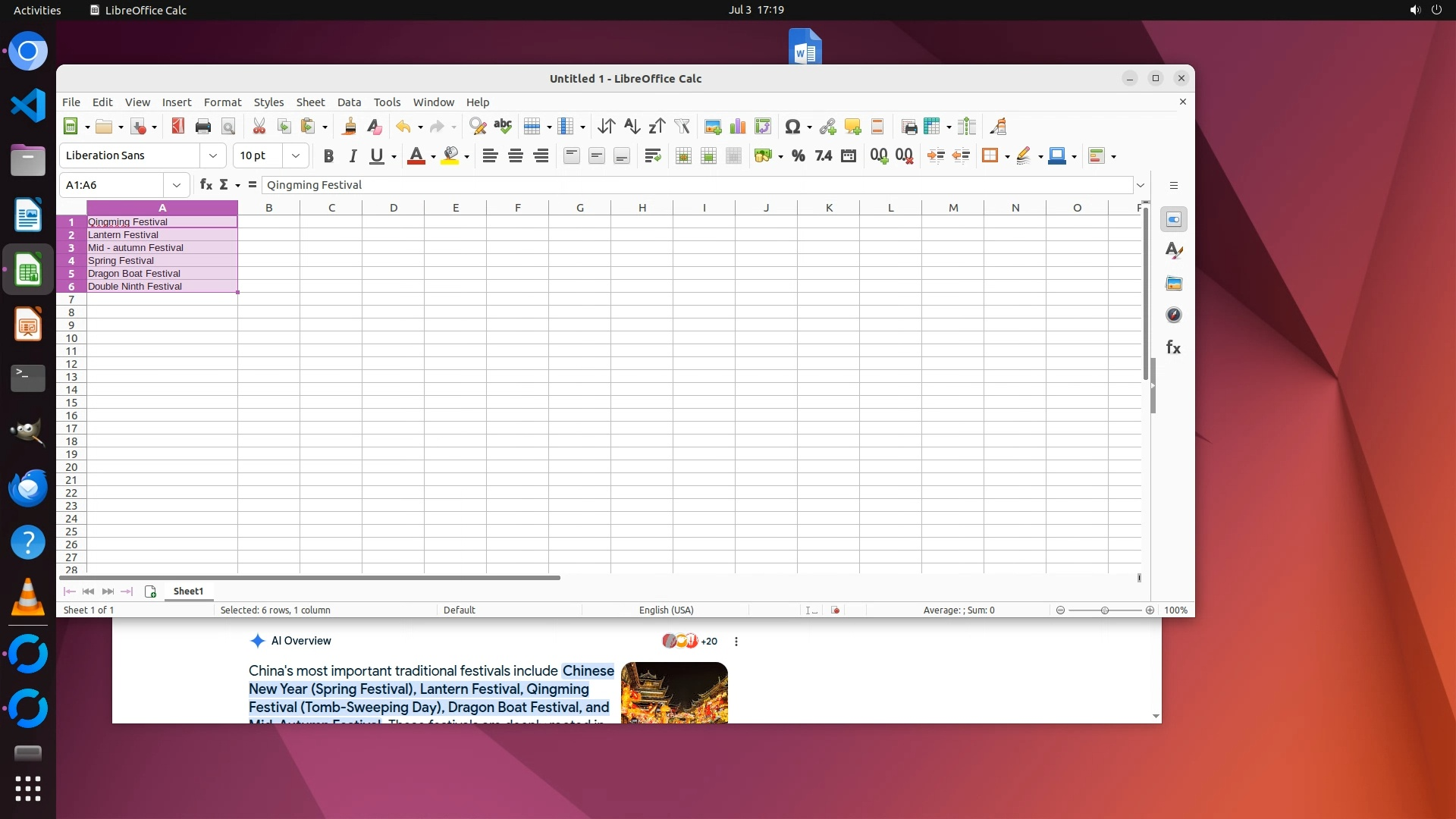This screenshot has height=819, width=1456.
Task: Open the AutoFilter tool
Action: click(x=682, y=127)
